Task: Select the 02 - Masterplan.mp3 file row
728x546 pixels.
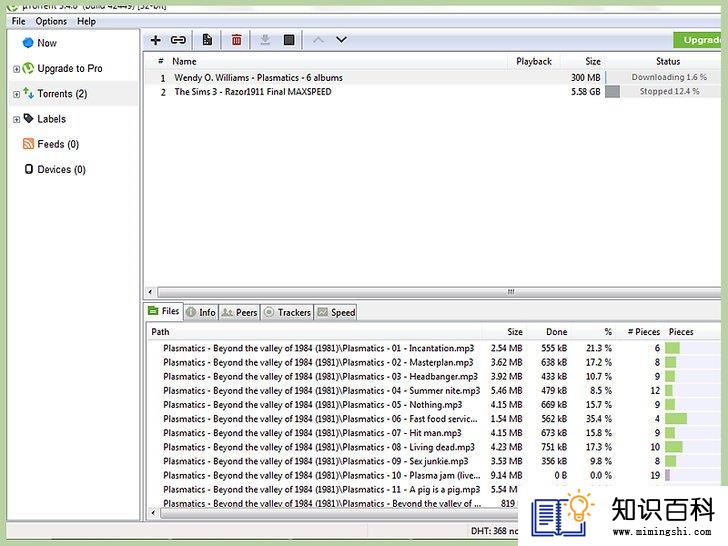Action: pos(434,362)
